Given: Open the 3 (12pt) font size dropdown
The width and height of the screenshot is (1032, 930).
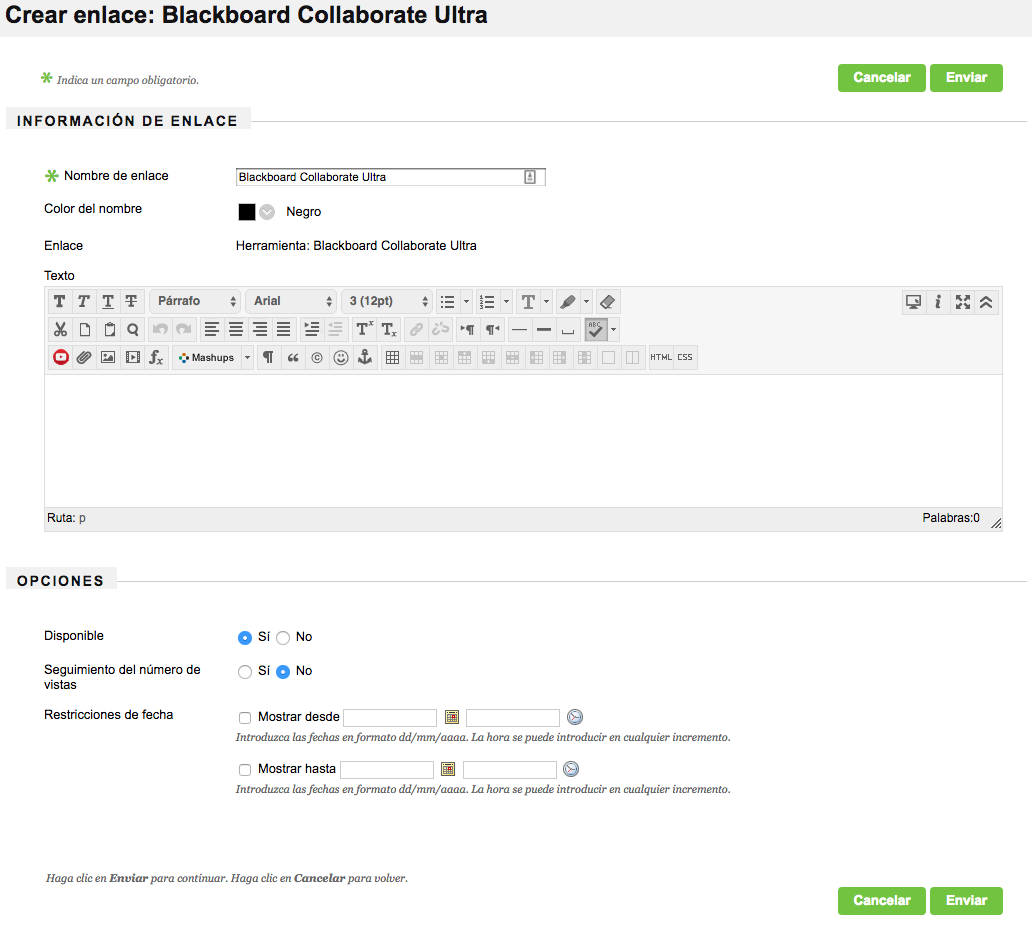Looking at the screenshot, I should pyautogui.click(x=387, y=301).
